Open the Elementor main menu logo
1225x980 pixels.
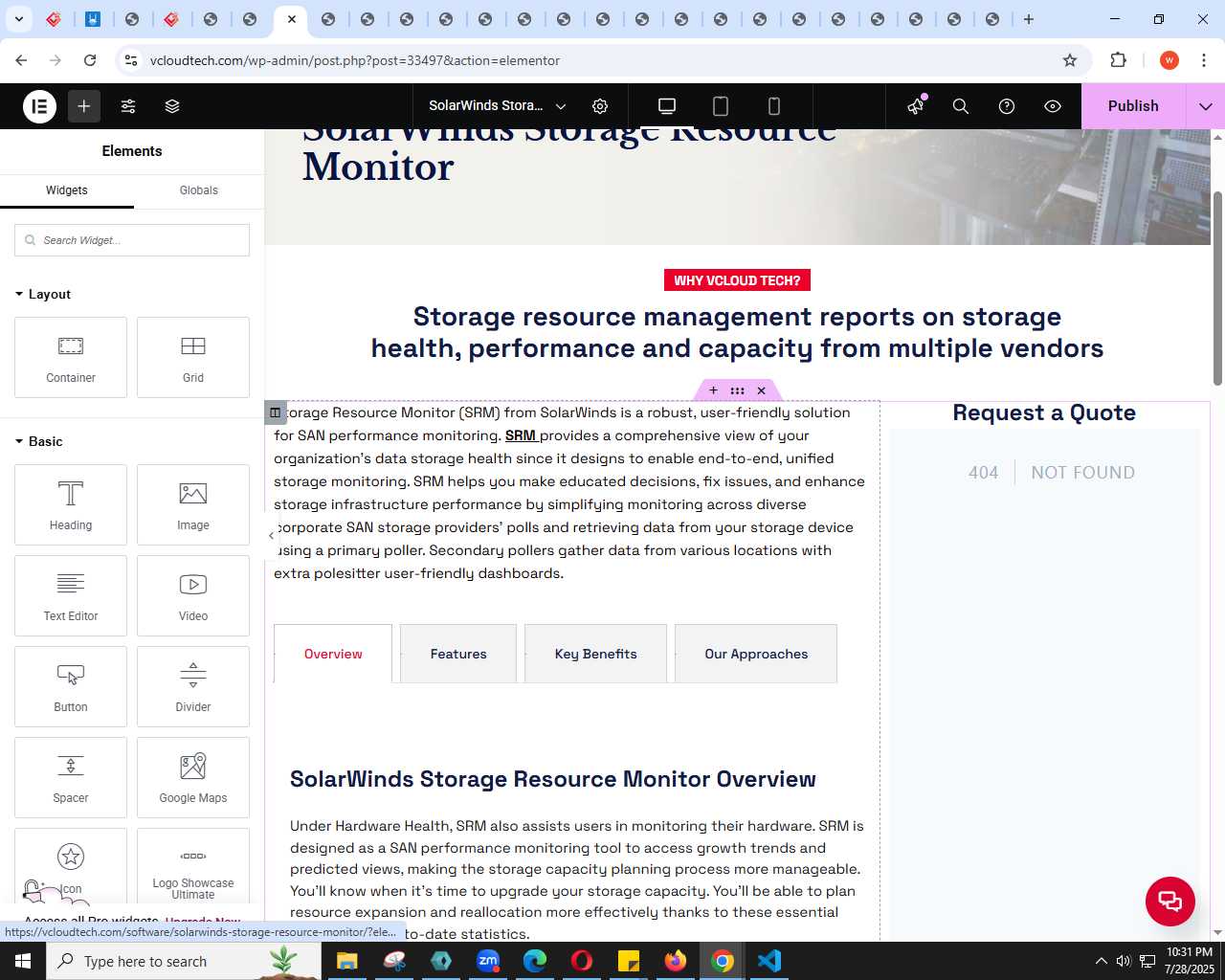tap(39, 106)
